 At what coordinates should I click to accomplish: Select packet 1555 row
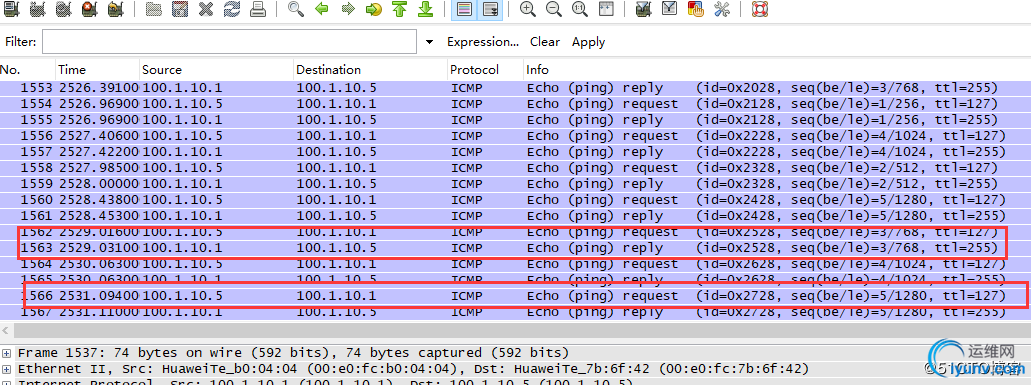pyautogui.click(x=515, y=120)
